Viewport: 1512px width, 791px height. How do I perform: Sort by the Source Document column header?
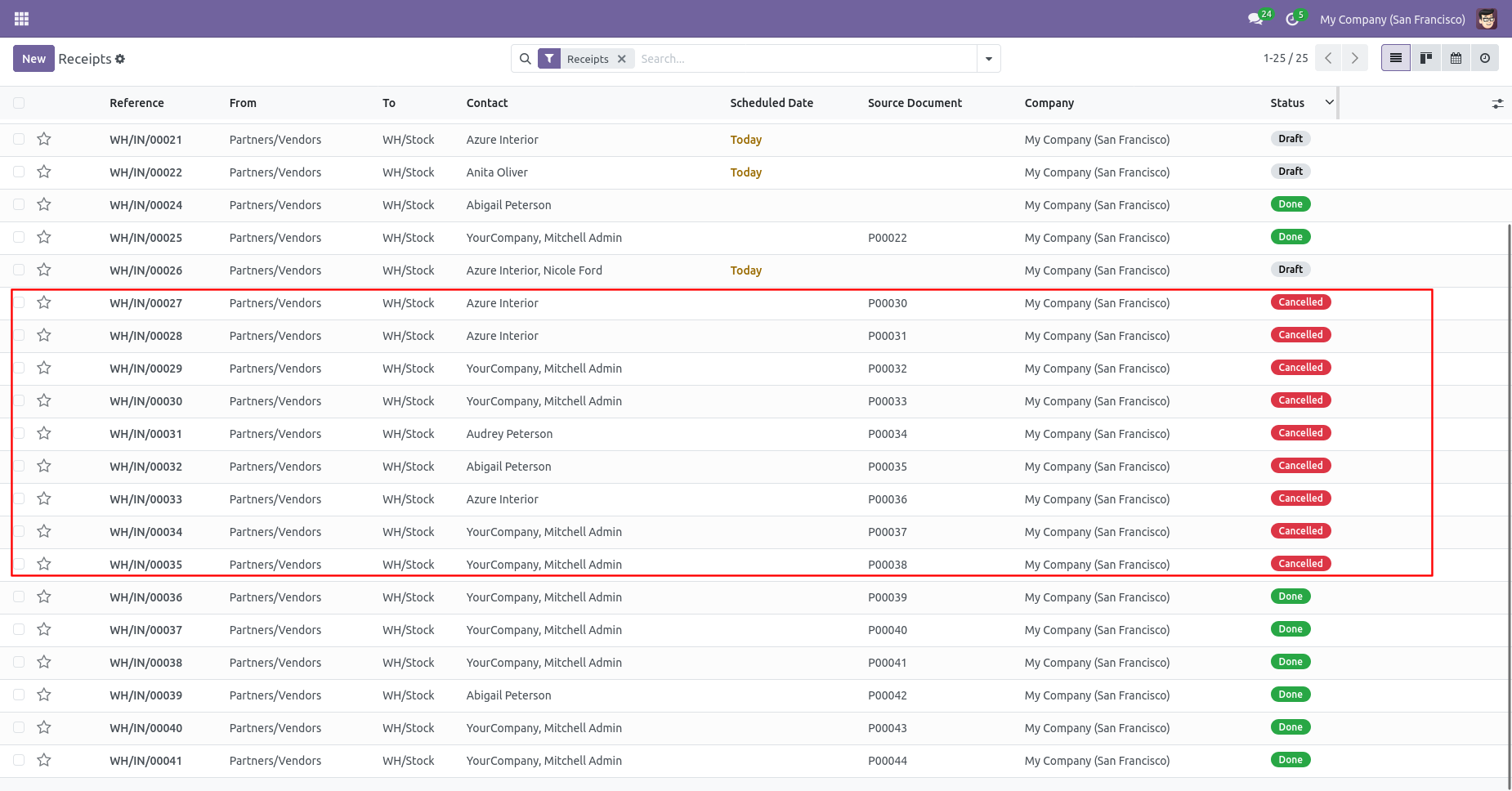click(915, 103)
